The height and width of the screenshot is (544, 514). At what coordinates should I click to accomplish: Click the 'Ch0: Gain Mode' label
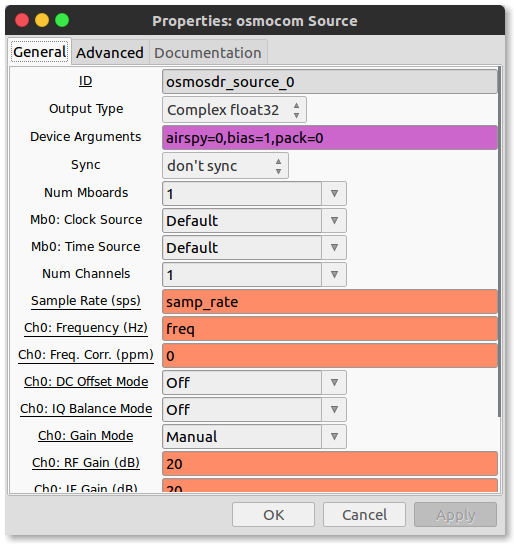coord(86,436)
